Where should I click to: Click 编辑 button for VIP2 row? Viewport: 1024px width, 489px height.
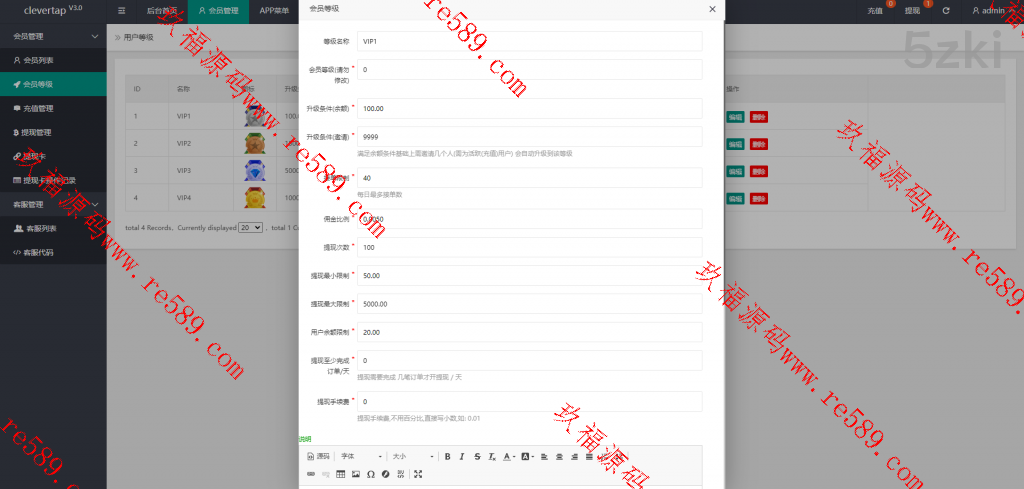pyautogui.click(x=735, y=144)
